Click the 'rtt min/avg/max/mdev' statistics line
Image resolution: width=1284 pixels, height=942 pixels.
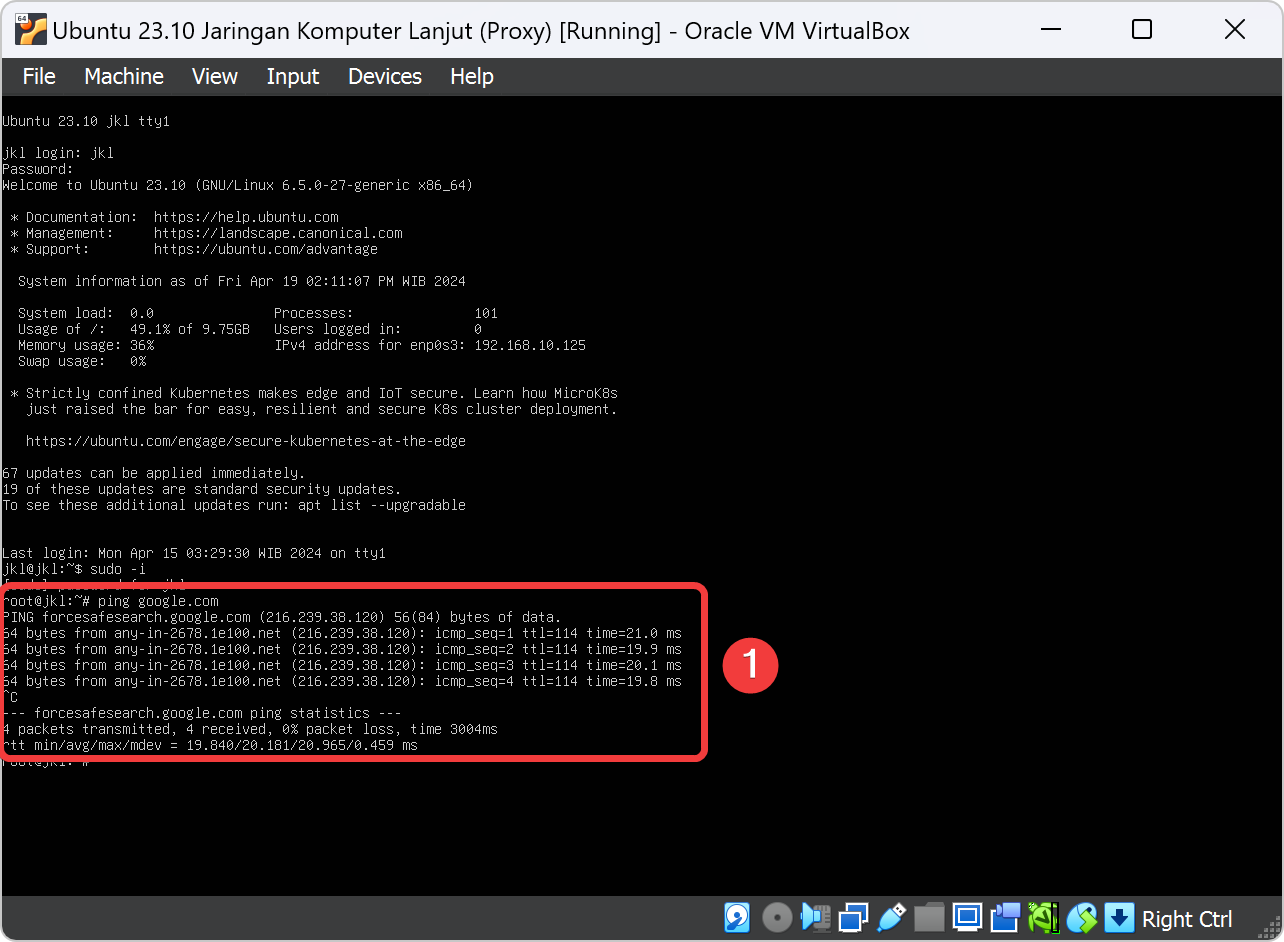click(210, 745)
